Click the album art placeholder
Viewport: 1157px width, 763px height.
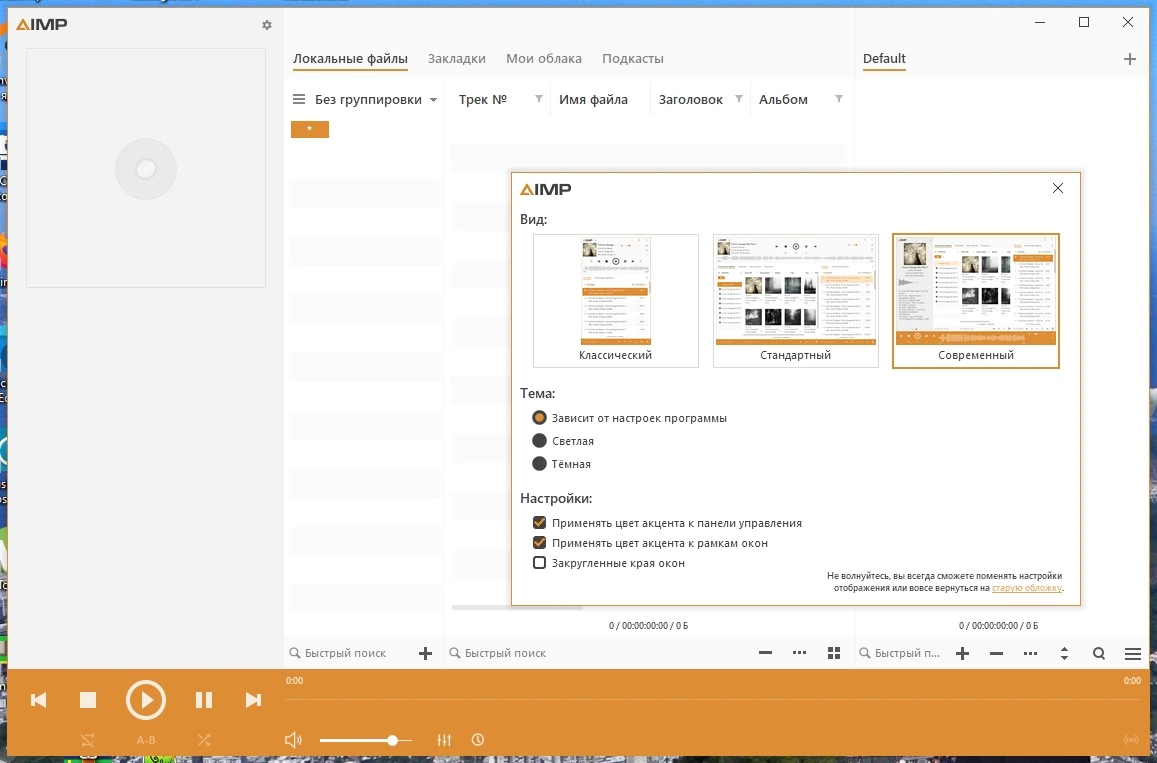point(145,168)
